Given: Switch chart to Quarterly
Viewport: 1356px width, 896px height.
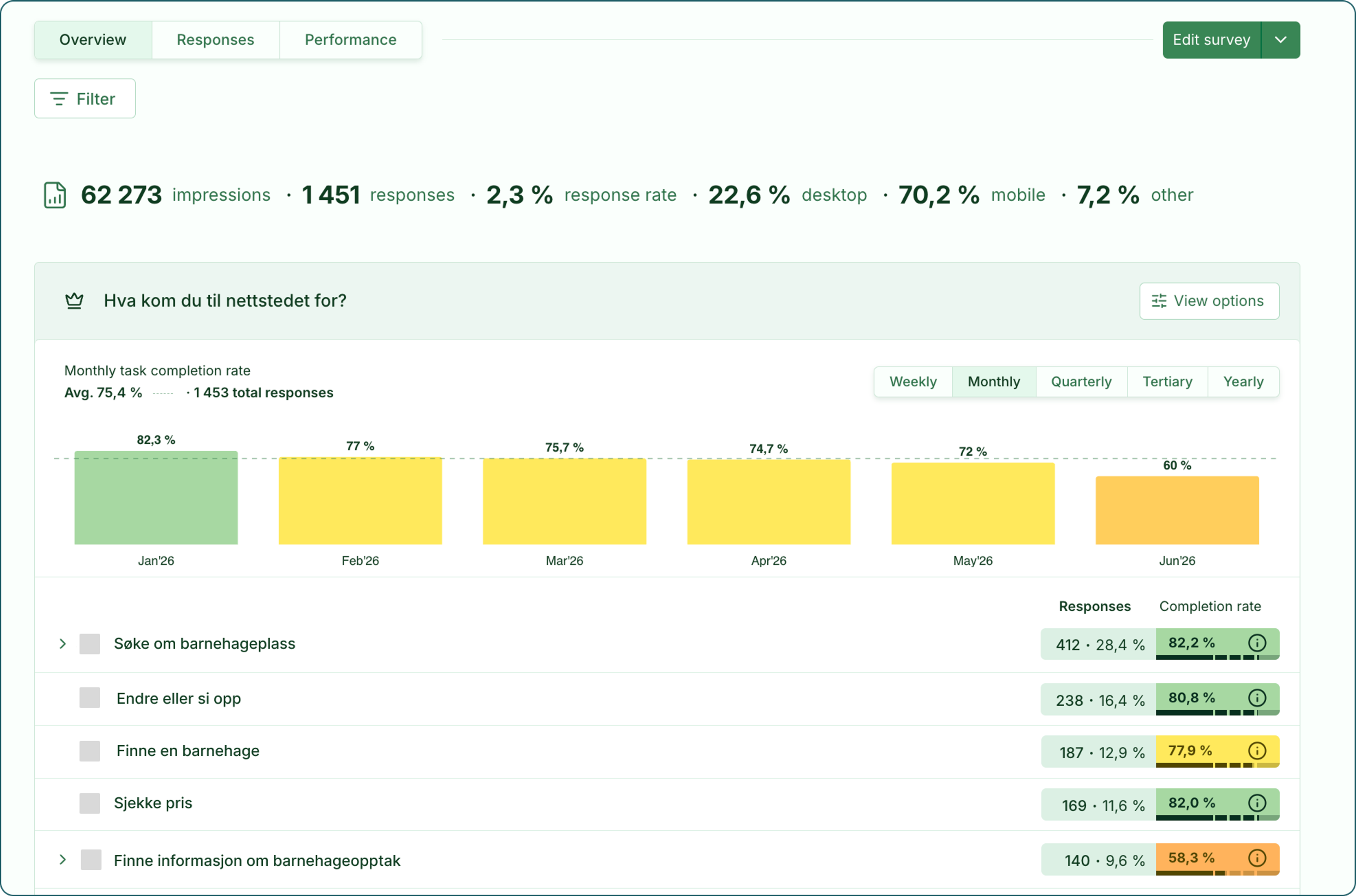Looking at the screenshot, I should (1081, 382).
